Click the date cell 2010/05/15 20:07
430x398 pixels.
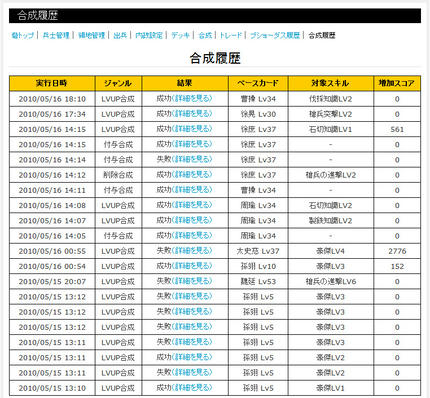pos(52,282)
